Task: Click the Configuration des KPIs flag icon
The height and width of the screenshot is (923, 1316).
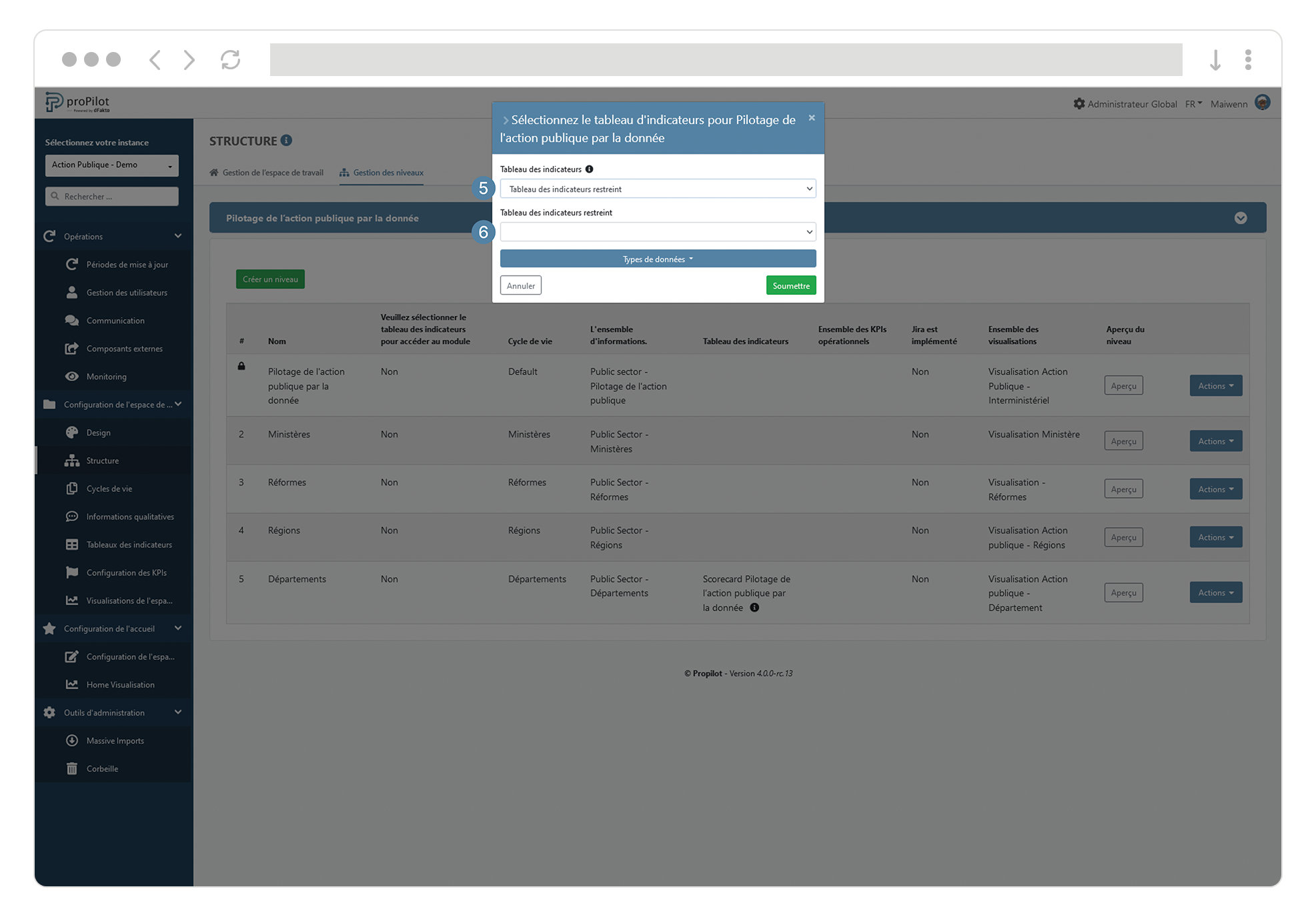Action: point(73,572)
